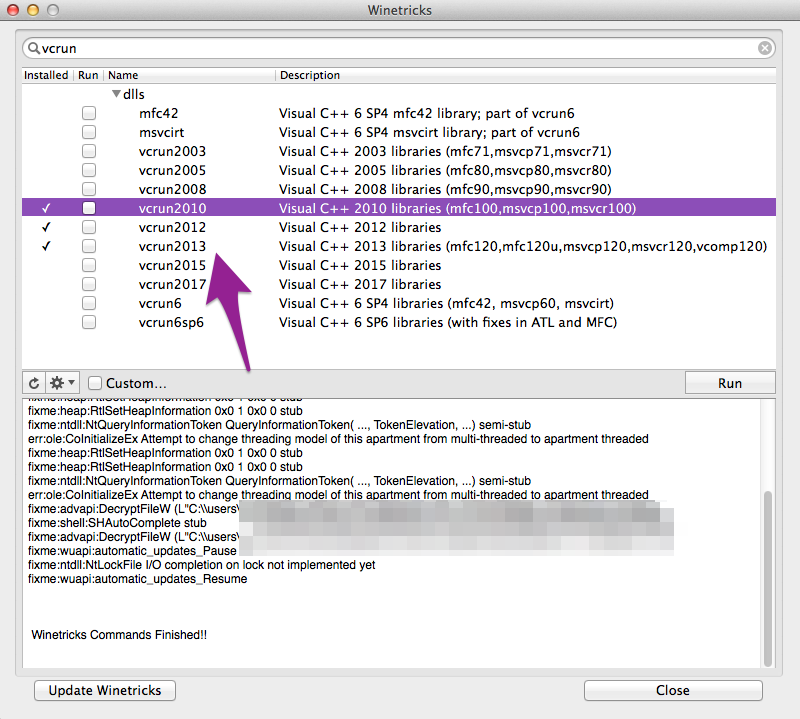Click the NtLockFile 'not implemented yet' log line
800x719 pixels.
click(x=202, y=565)
